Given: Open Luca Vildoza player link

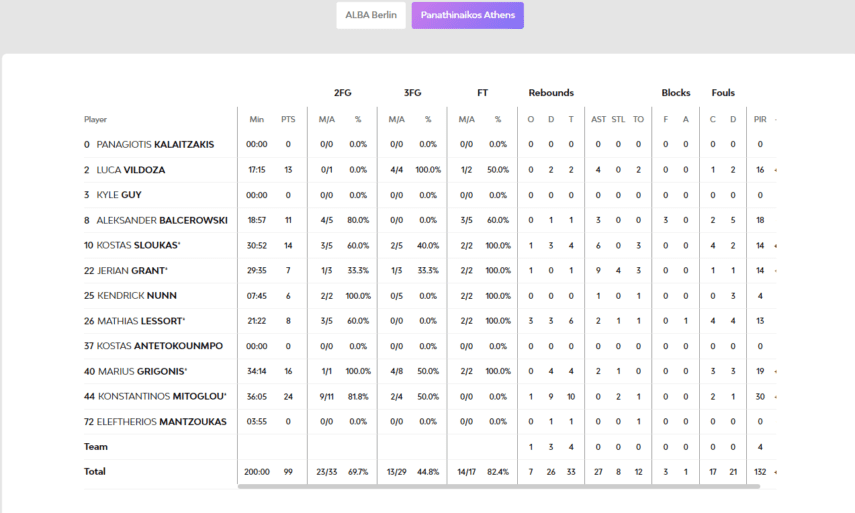Looking at the screenshot, I should 130,170.
